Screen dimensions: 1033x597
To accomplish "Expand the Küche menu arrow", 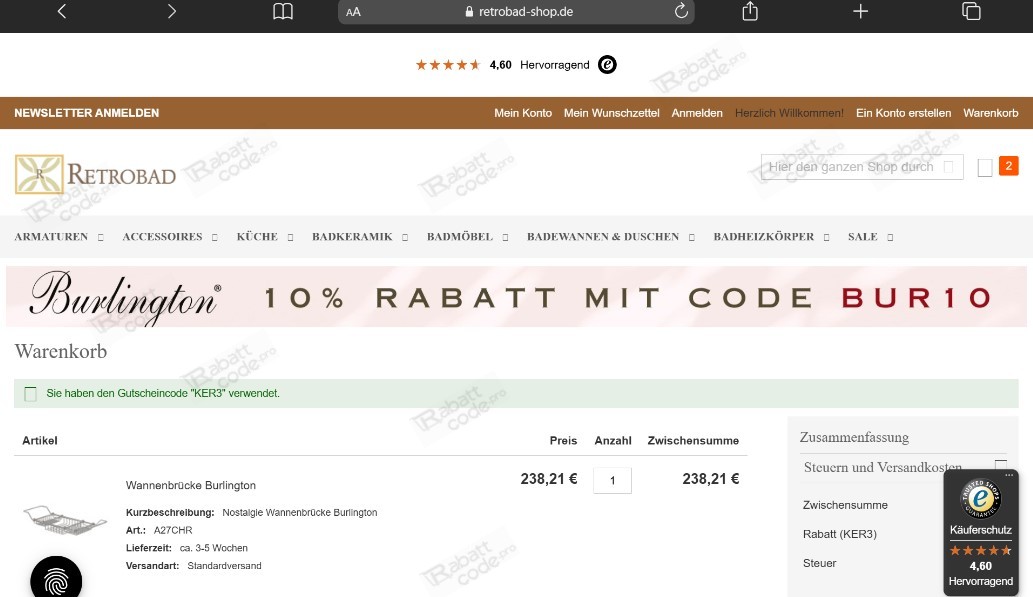I will pos(291,237).
